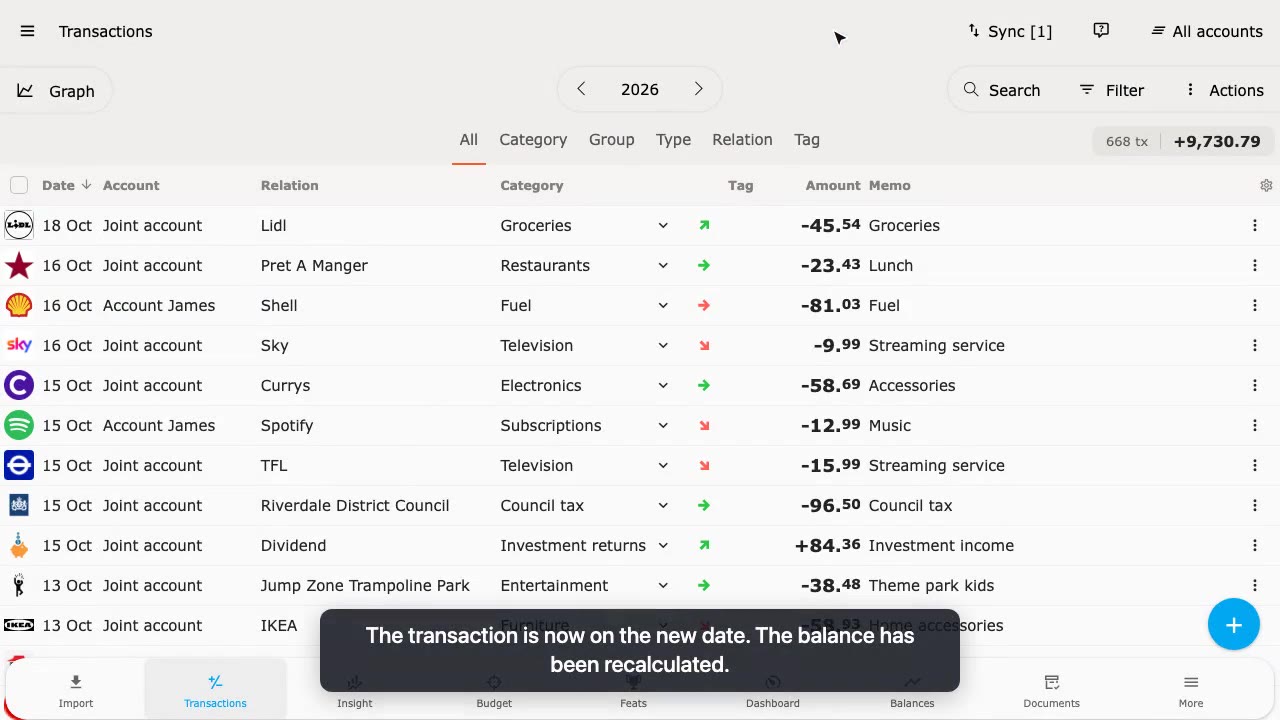Click the Sky logo icon

coord(19,345)
